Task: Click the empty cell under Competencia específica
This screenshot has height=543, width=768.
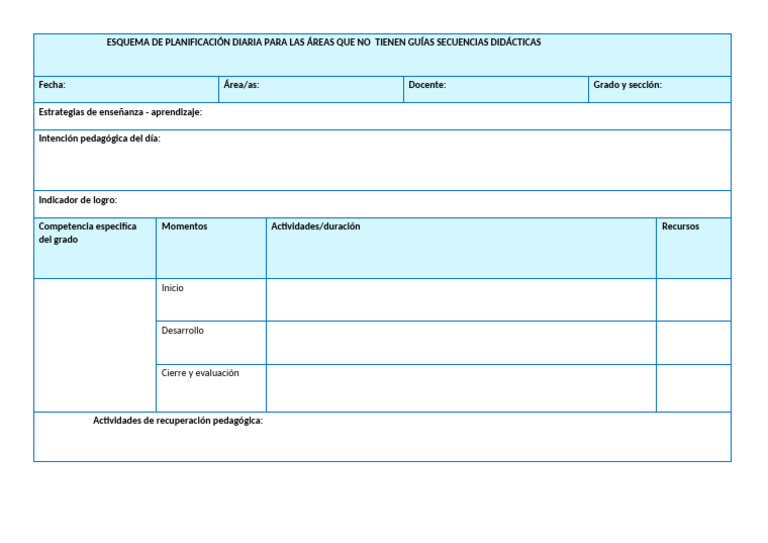Action: coord(95,345)
